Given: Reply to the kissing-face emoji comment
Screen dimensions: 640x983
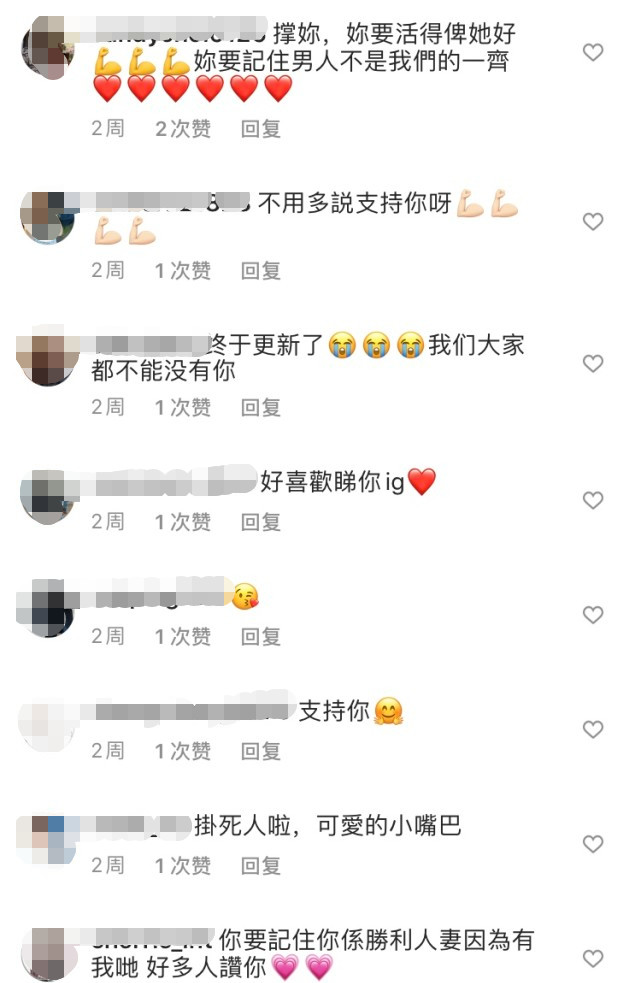Looking at the screenshot, I should (261, 636).
